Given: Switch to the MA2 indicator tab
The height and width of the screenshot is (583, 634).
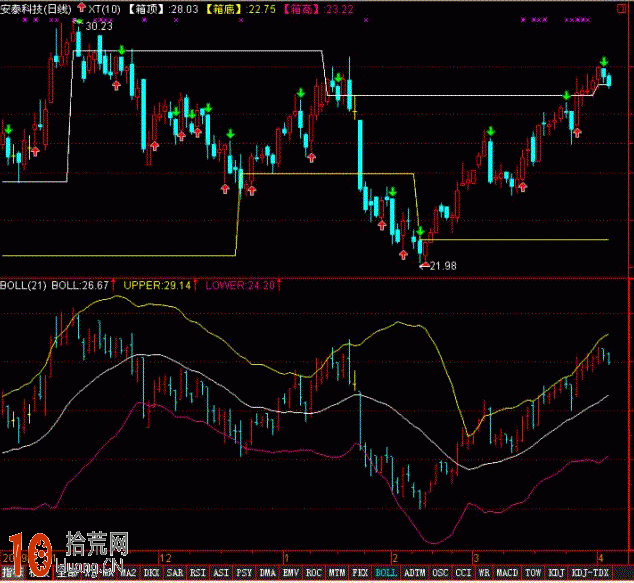Looking at the screenshot, I should coord(129,573).
